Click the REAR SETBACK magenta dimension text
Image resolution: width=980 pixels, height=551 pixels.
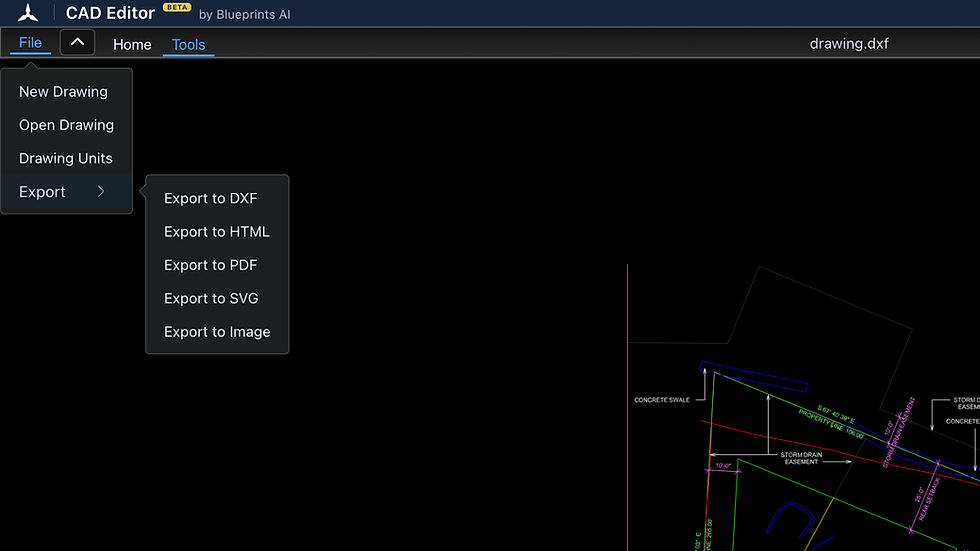(x=929, y=499)
